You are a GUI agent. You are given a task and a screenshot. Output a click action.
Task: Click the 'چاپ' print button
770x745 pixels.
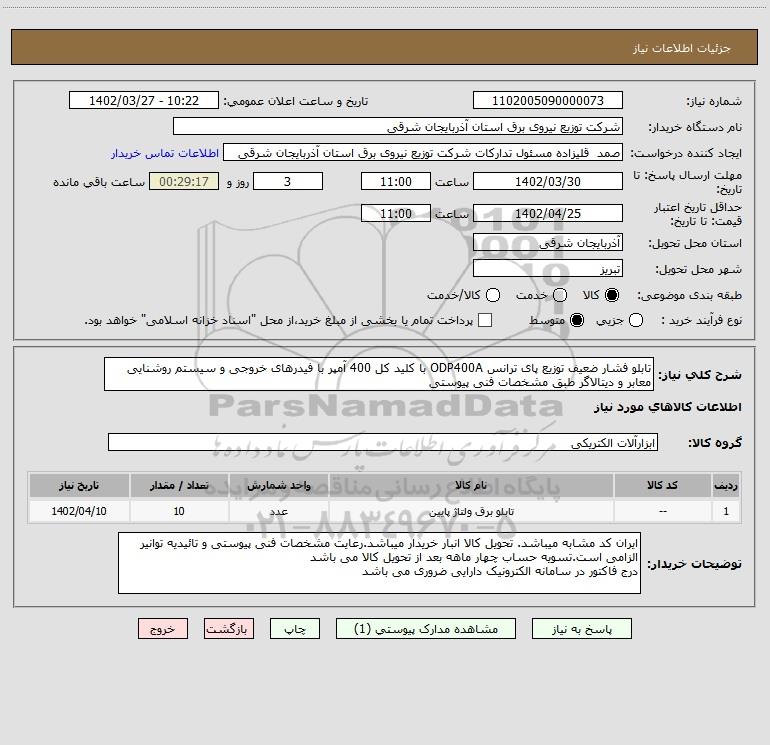[x=295, y=629]
